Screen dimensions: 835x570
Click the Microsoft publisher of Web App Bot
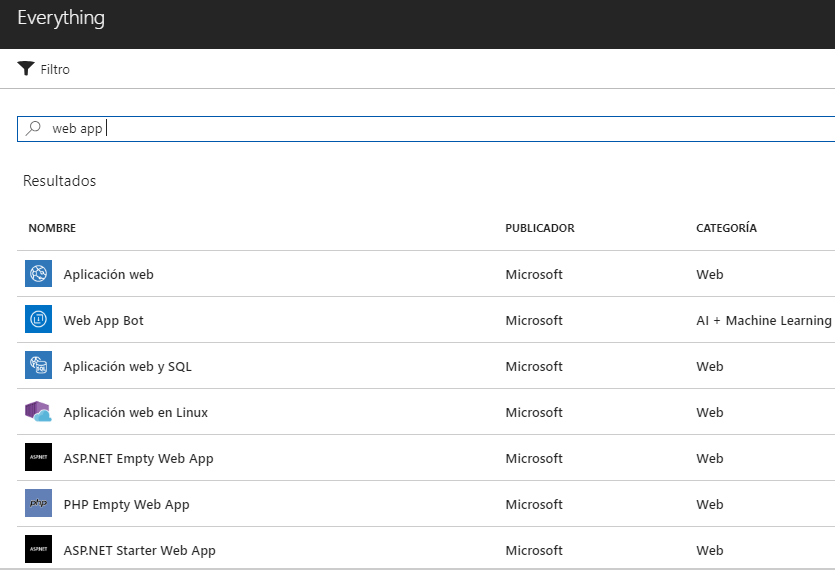pos(534,320)
